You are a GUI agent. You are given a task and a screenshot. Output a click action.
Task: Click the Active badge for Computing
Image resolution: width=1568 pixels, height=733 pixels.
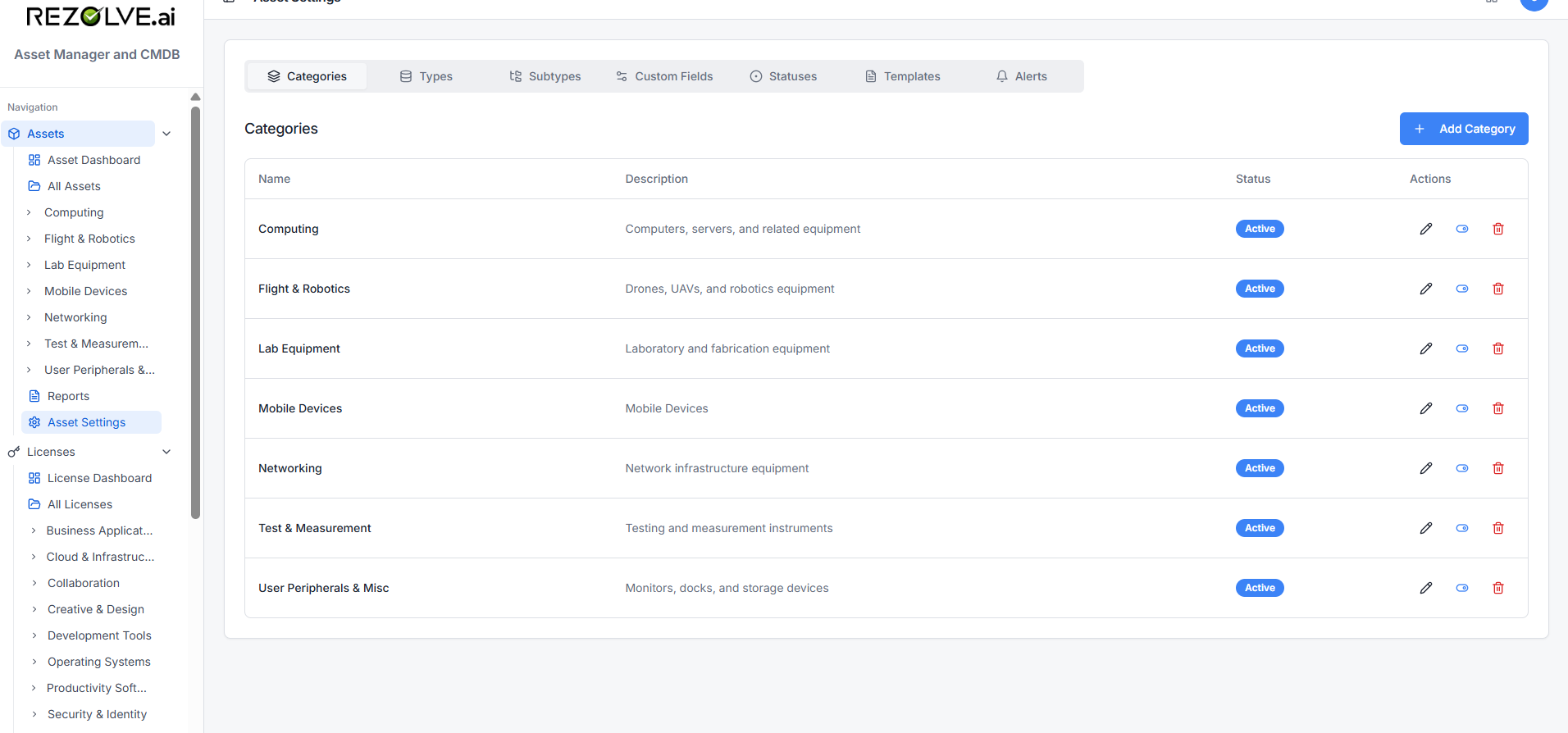click(1260, 229)
